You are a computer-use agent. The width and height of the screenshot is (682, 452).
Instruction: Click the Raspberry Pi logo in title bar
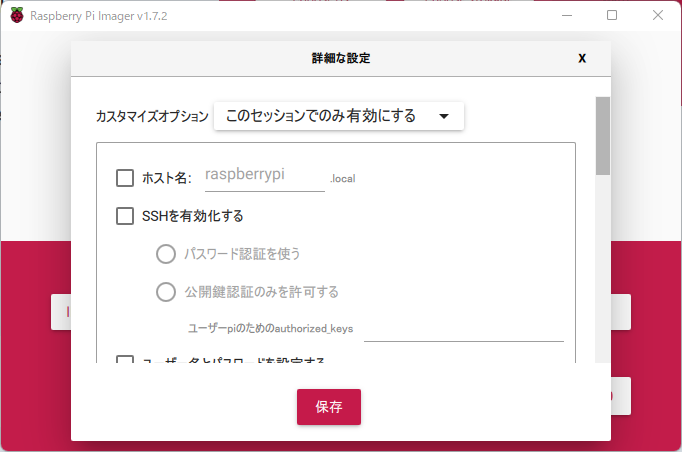tap(17, 16)
